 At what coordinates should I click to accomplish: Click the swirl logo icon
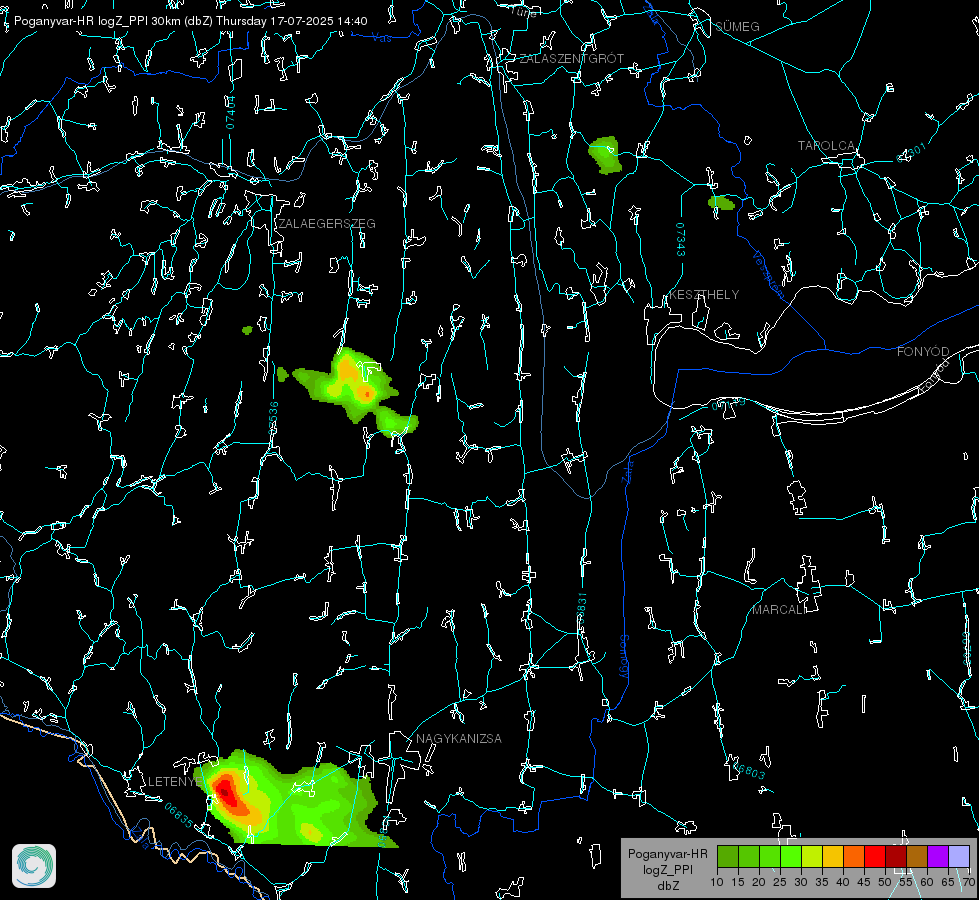[34, 866]
